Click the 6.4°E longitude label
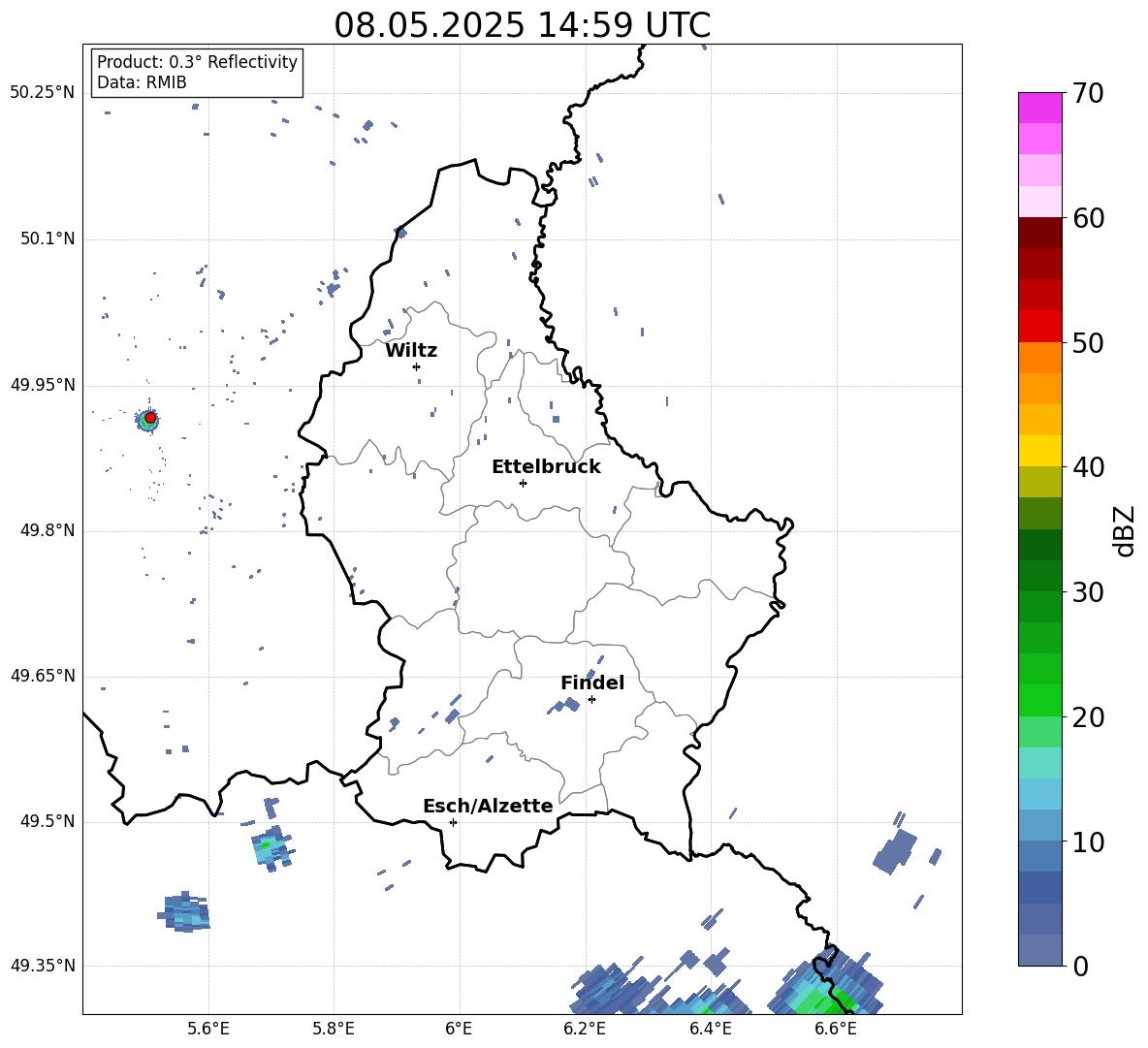Viewport: 1148px width, 1048px height. click(x=710, y=1029)
